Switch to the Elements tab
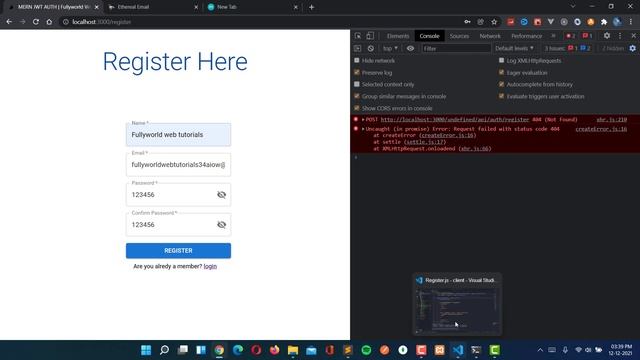The height and width of the screenshot is (360, 640). click(x=398, y=36)
